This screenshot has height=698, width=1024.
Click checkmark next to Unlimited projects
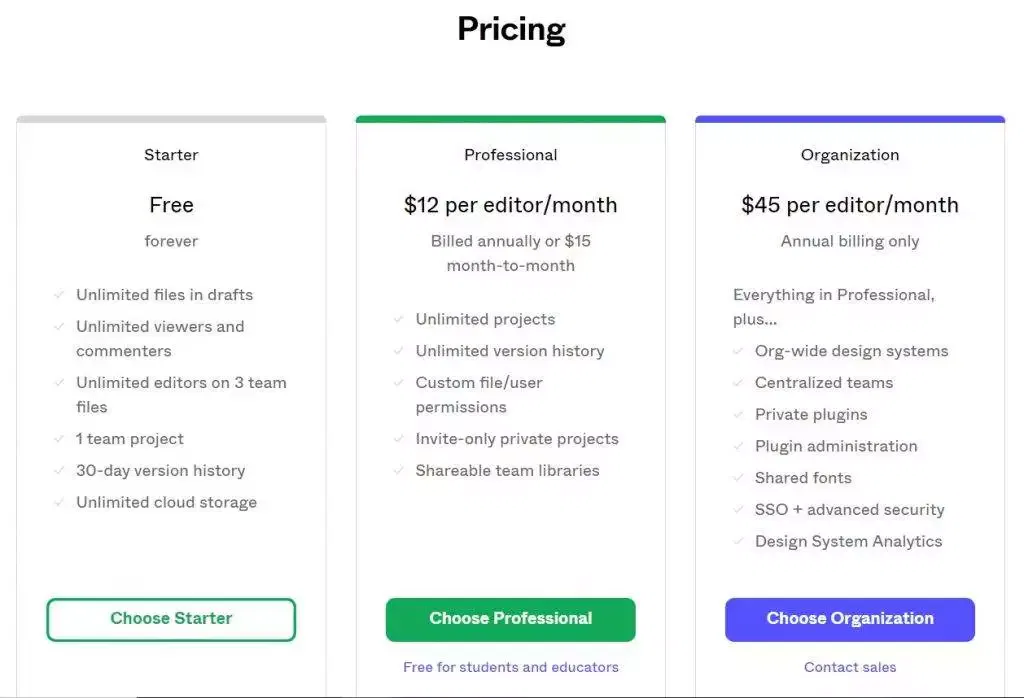coord(399,320)
